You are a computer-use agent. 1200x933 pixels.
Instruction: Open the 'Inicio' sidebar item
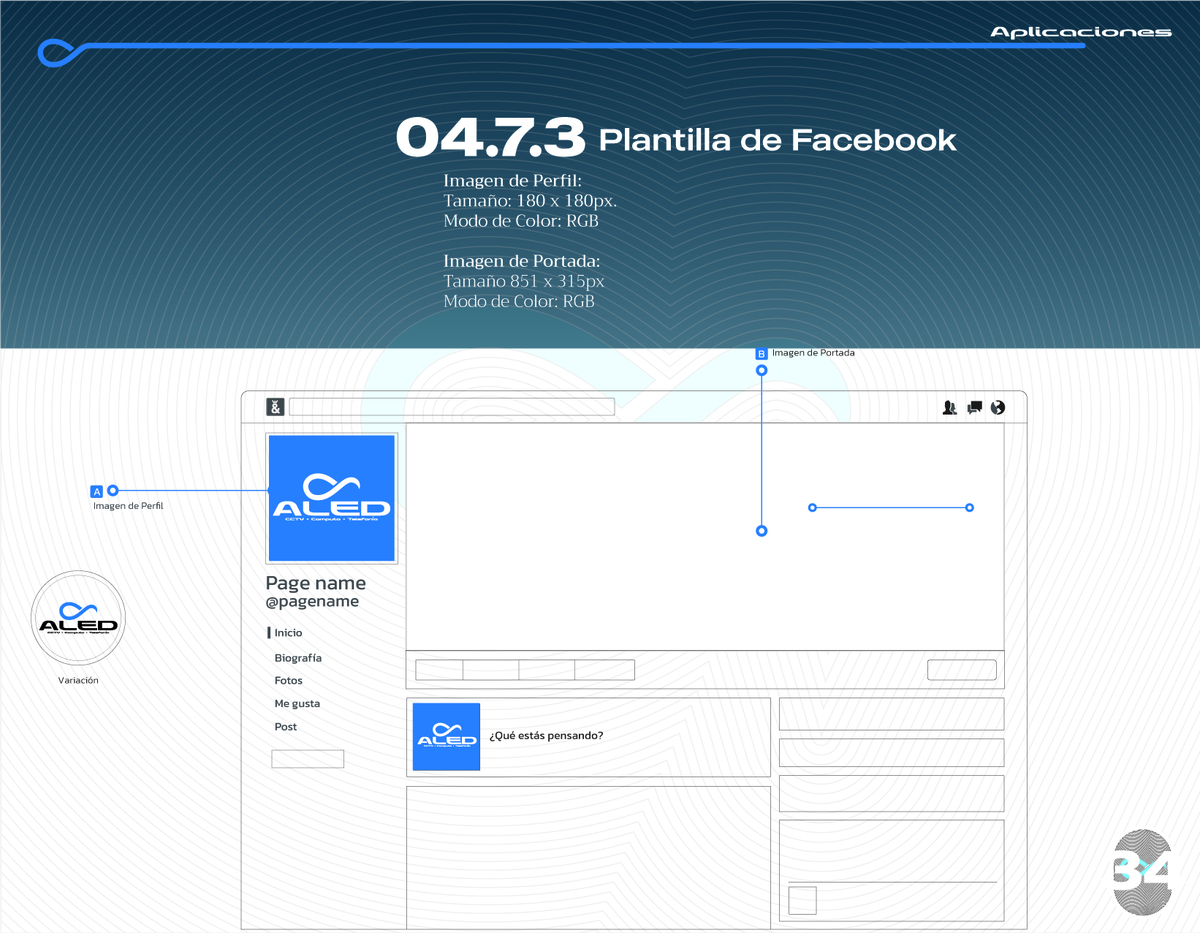click(x=288, y=633)
